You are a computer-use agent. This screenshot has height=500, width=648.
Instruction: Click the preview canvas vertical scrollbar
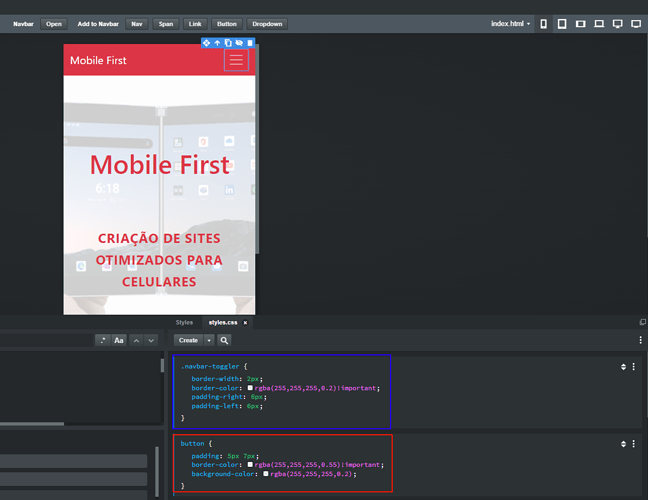[x=257, y=149]
